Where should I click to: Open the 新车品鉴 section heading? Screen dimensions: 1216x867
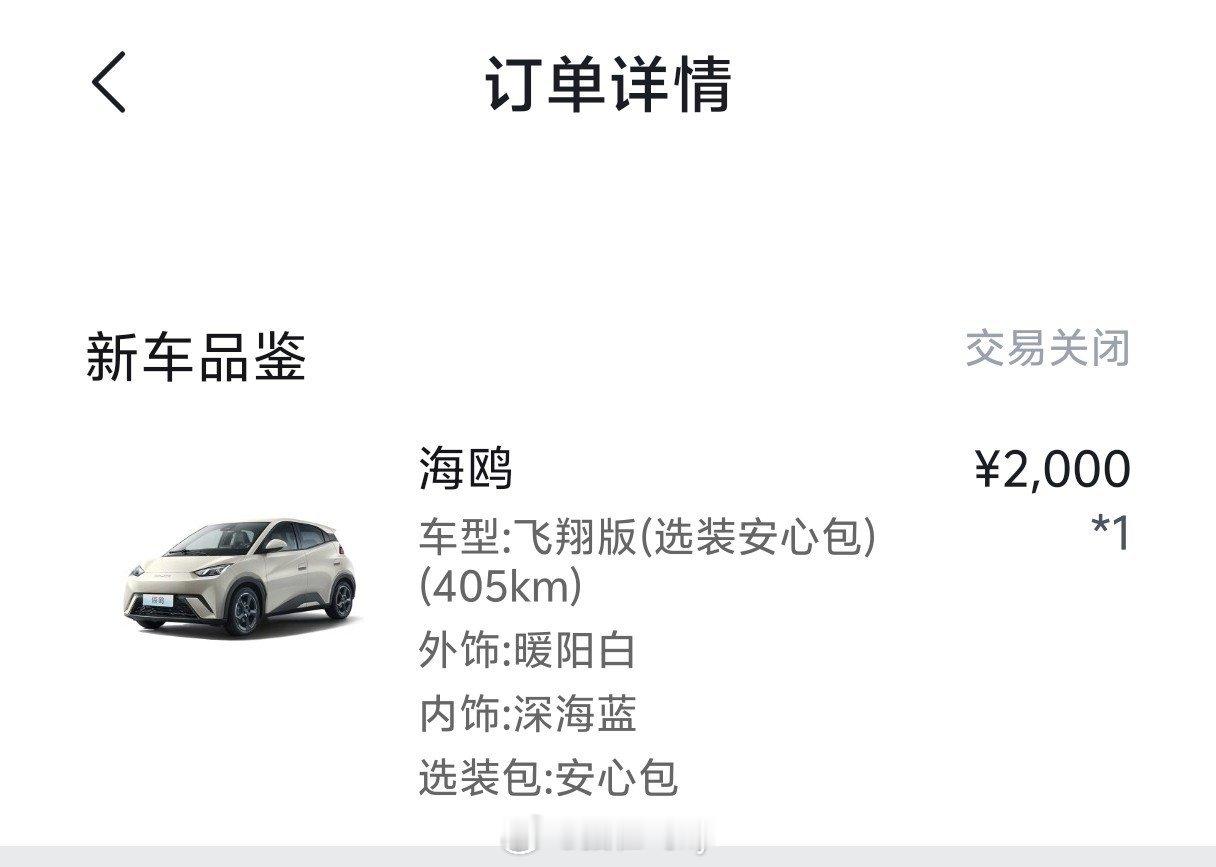[196, 358]
